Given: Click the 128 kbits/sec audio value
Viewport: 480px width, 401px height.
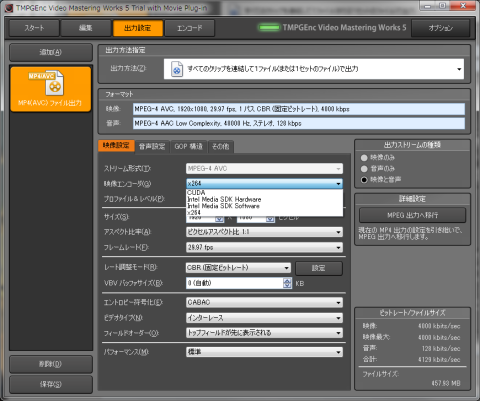Looking at the screenshot, I should click(441, 349).
